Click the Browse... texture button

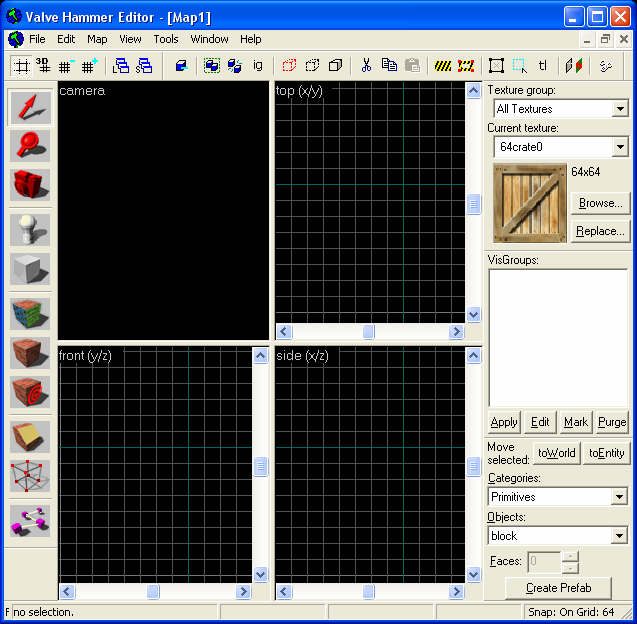(x=600, y=203)
